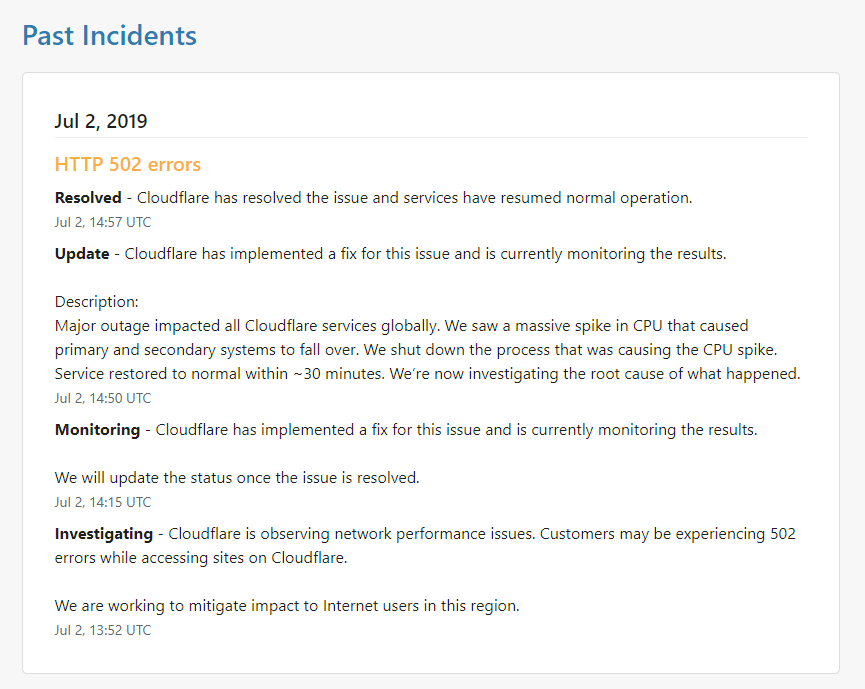Click the Jul 2, 14:15 UTC timestamp

click(103, 502)
